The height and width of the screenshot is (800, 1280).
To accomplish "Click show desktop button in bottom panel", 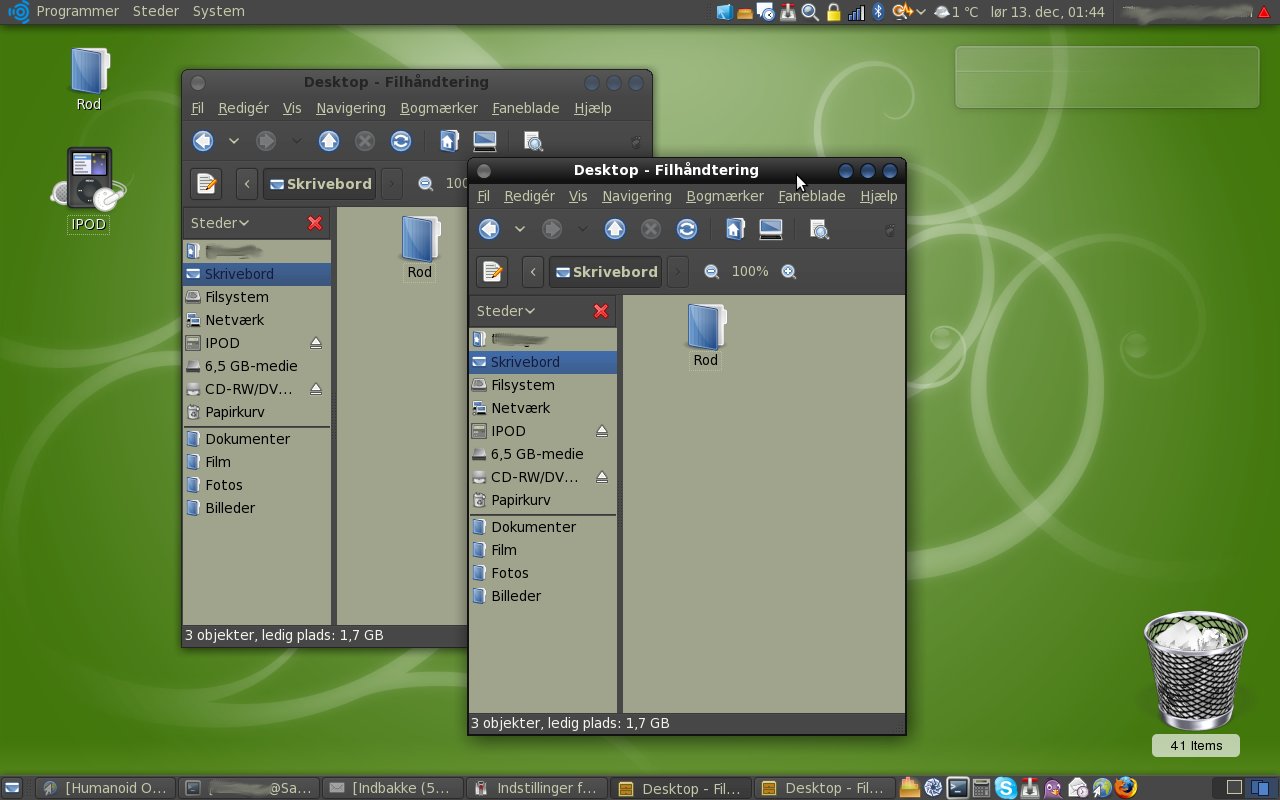I will (x=13, y=788).
